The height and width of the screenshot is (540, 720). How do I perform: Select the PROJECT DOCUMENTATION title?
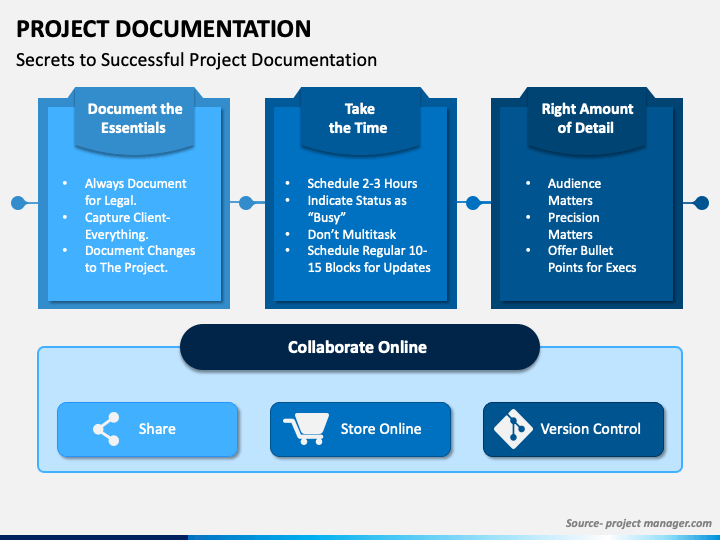(163, 29)
